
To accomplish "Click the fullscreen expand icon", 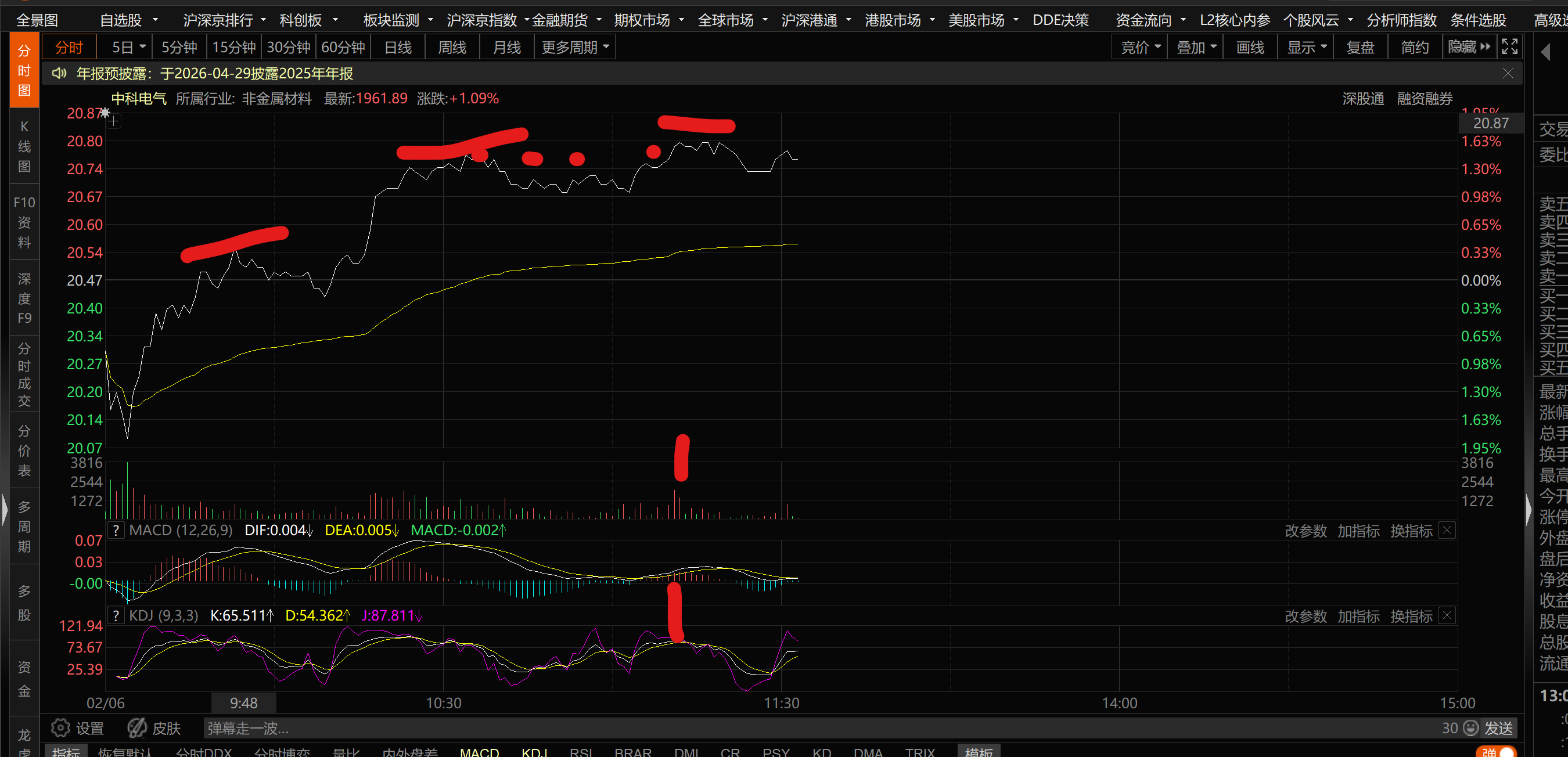I will (1509, 47).
